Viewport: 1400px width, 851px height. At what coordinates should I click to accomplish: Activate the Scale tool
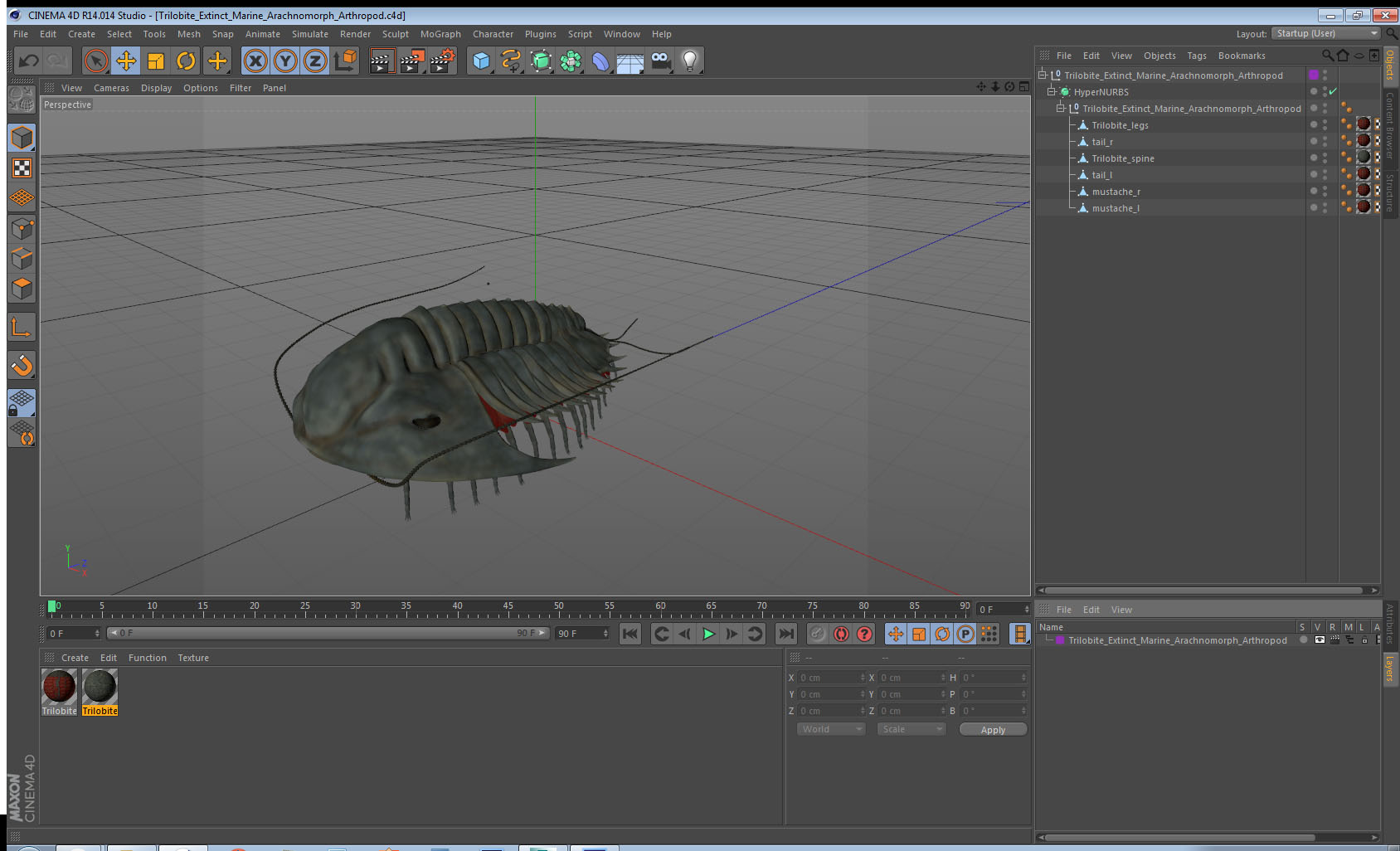pyautogui.click(x=156, y=61)
